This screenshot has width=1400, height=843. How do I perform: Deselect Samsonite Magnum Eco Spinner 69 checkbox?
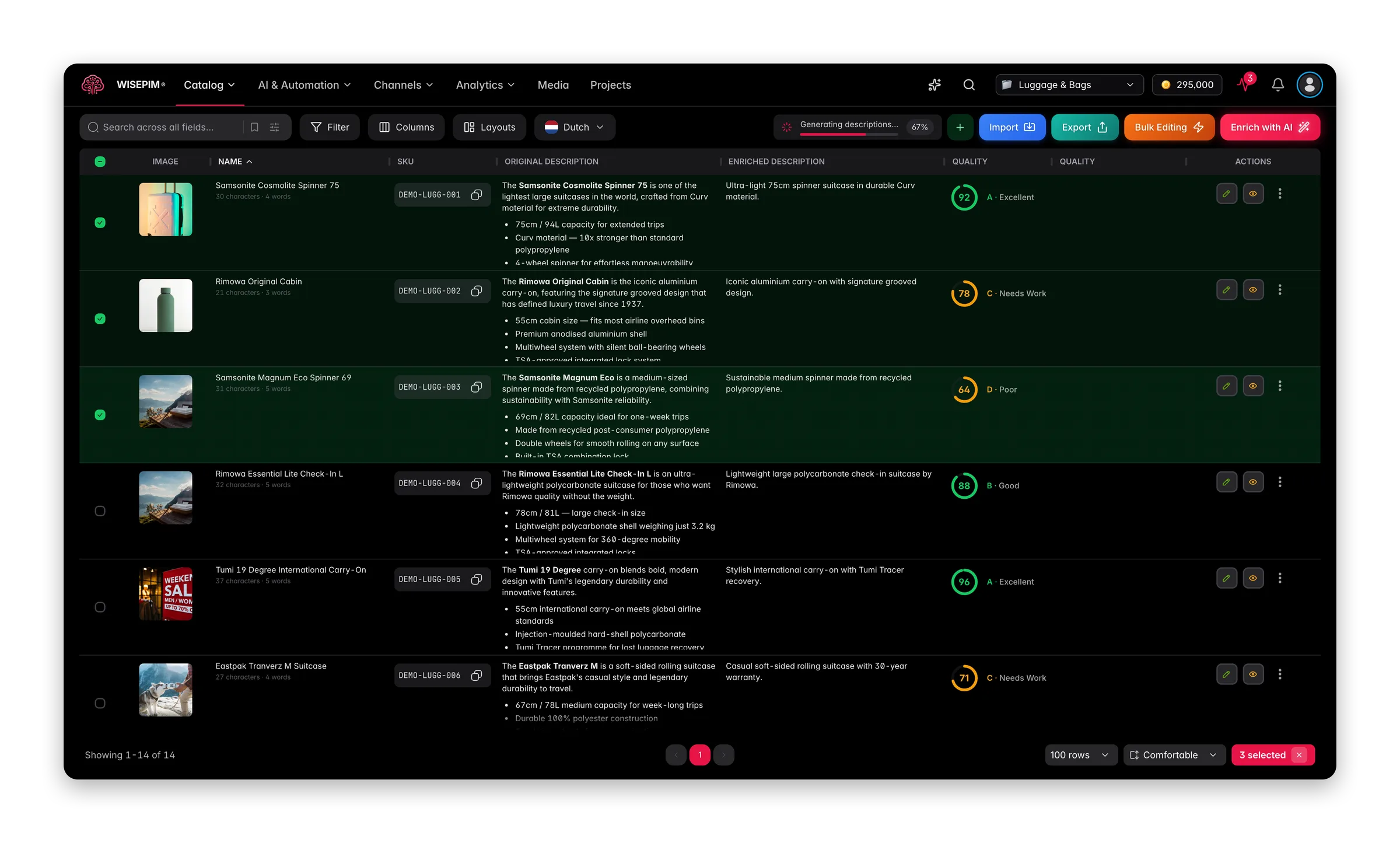(100, 415)
